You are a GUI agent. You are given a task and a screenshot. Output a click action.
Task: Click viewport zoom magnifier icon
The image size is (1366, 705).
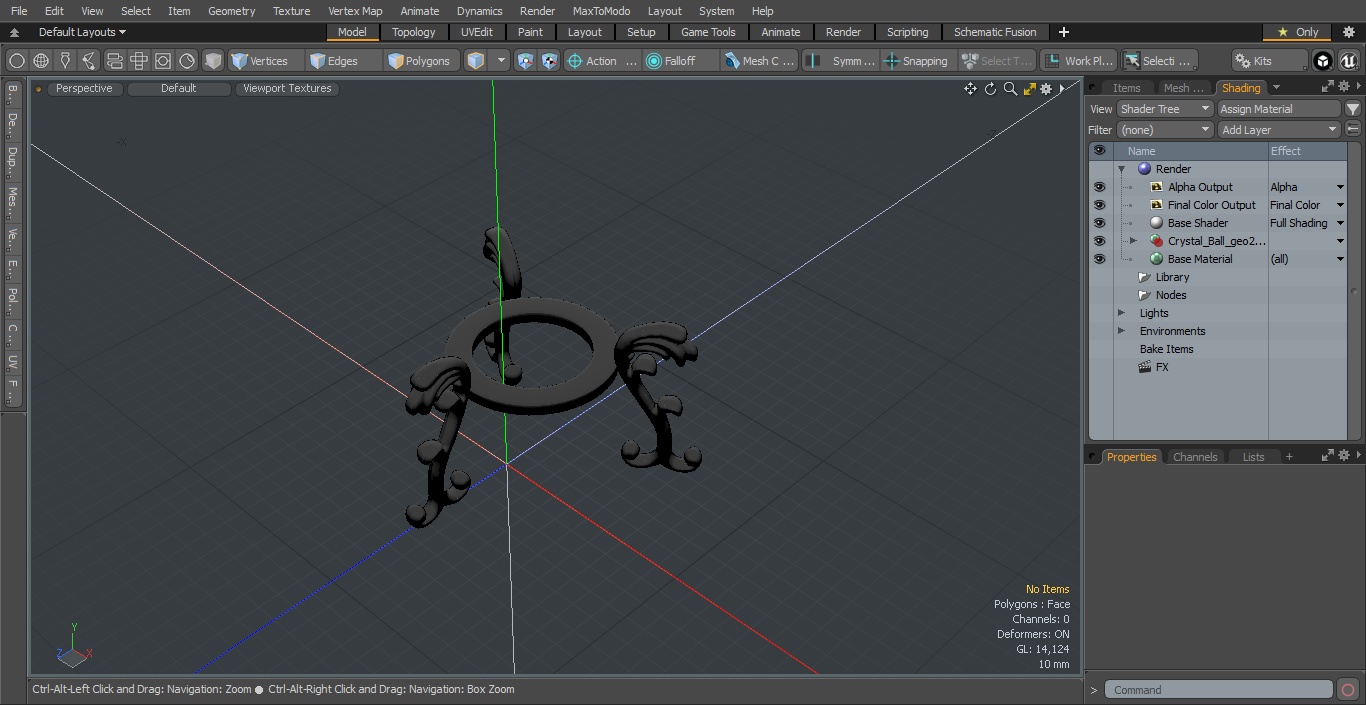pos(1010,89)
